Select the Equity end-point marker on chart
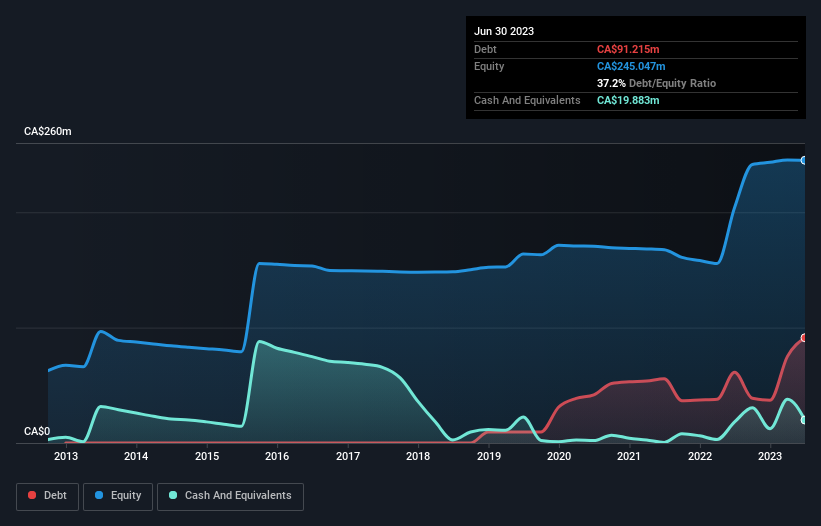The image size is (821, 526). click(x=804, y=160)
